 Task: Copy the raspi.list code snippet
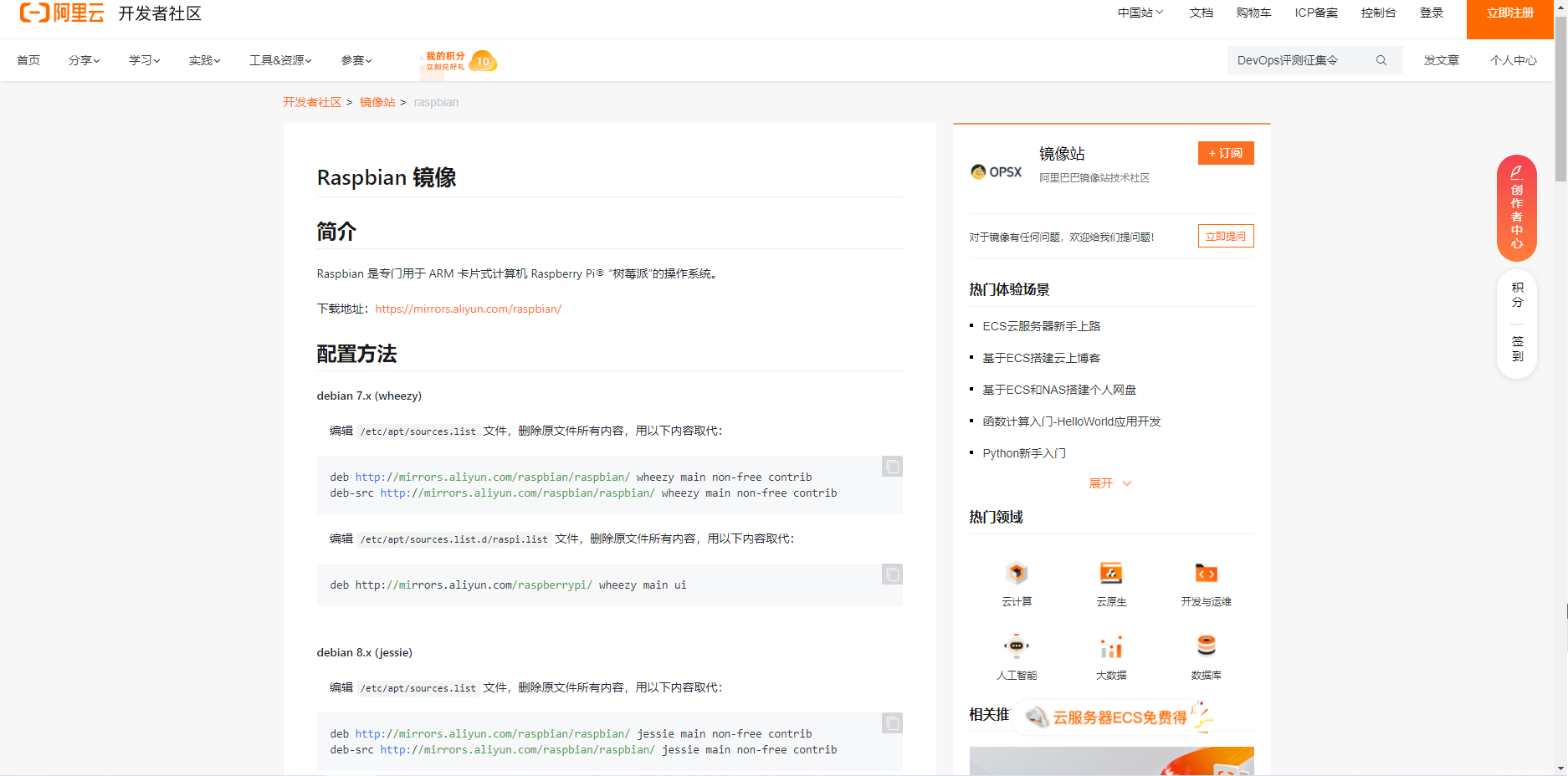coord(890,574)
